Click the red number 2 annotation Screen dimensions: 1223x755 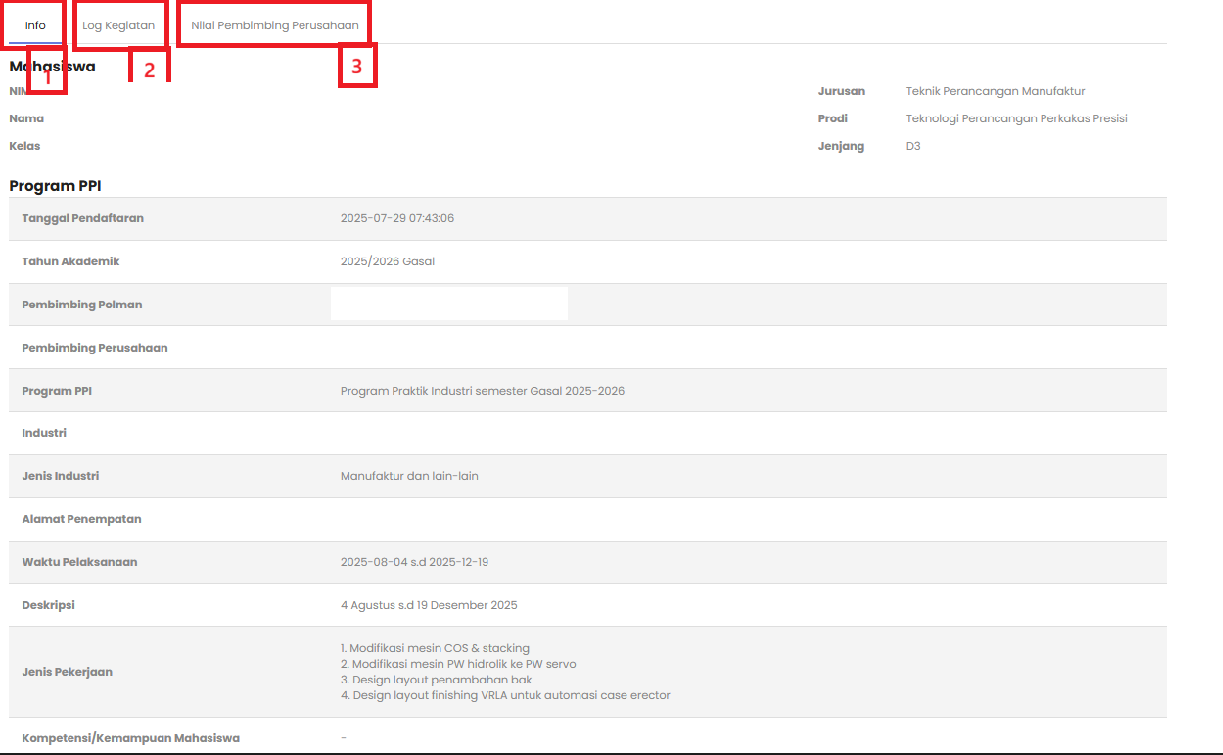[149, 69]
